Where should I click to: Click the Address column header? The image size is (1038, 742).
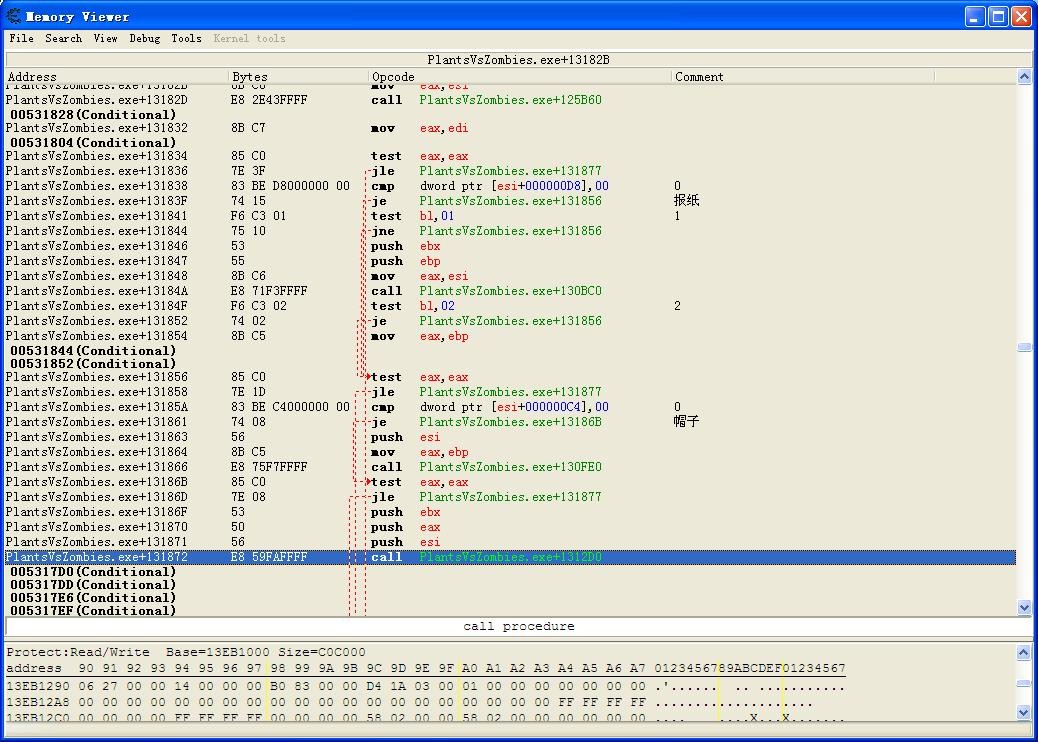(x=117, y=77)
